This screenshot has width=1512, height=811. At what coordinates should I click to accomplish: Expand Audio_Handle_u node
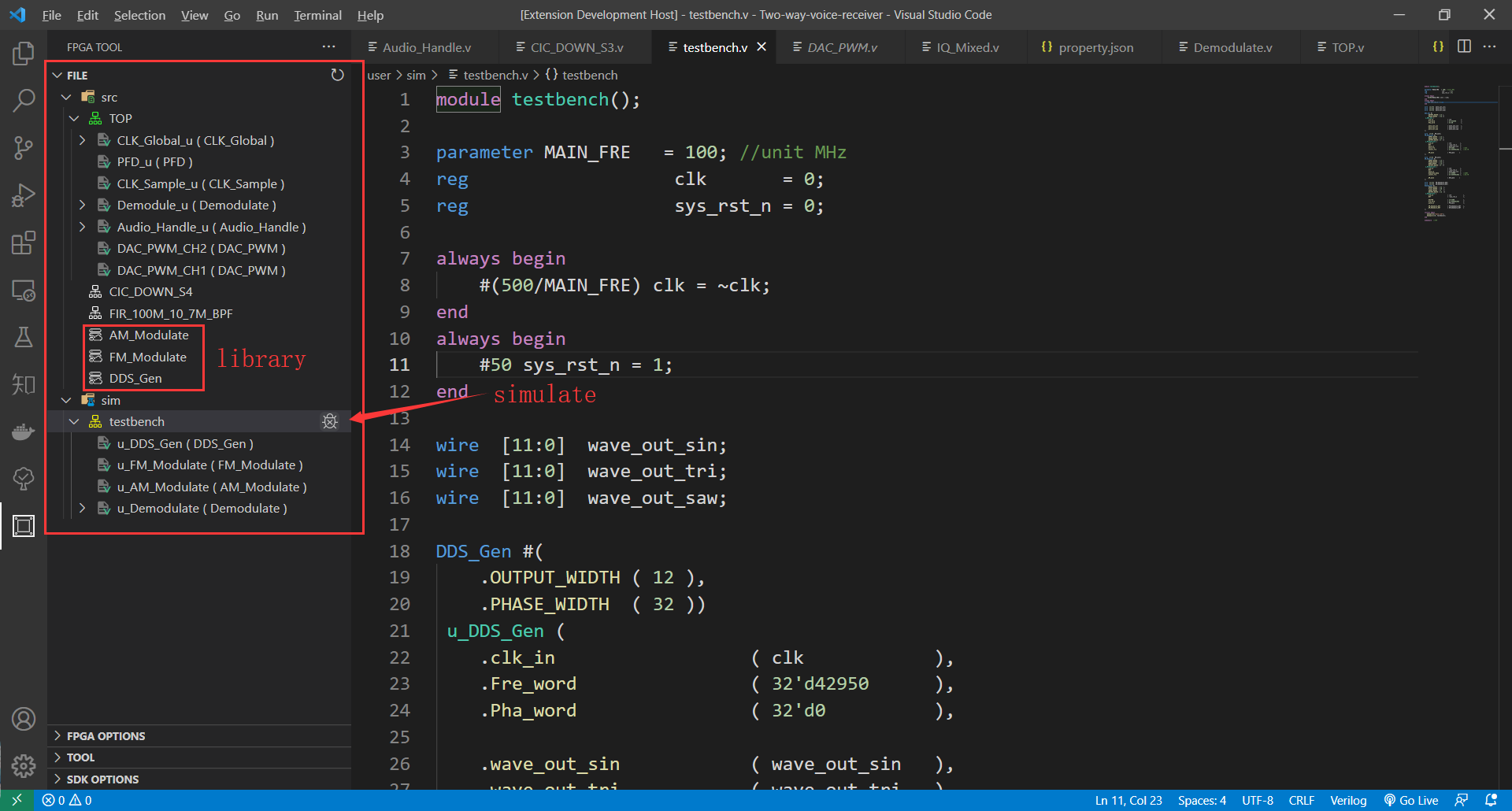pos(82,227)
